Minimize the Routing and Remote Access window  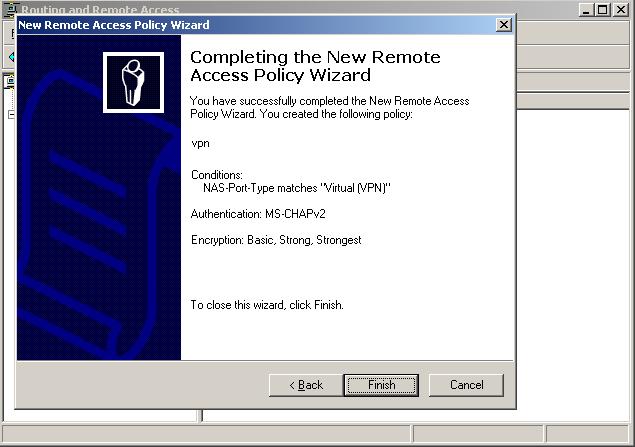click(x=586, y=10)
